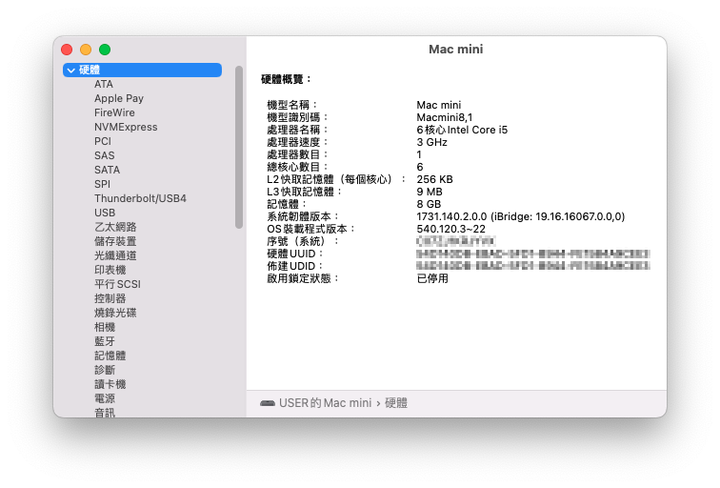
Task: Select 燒錄光碟 disc burning item
Action: click(115, 313)
